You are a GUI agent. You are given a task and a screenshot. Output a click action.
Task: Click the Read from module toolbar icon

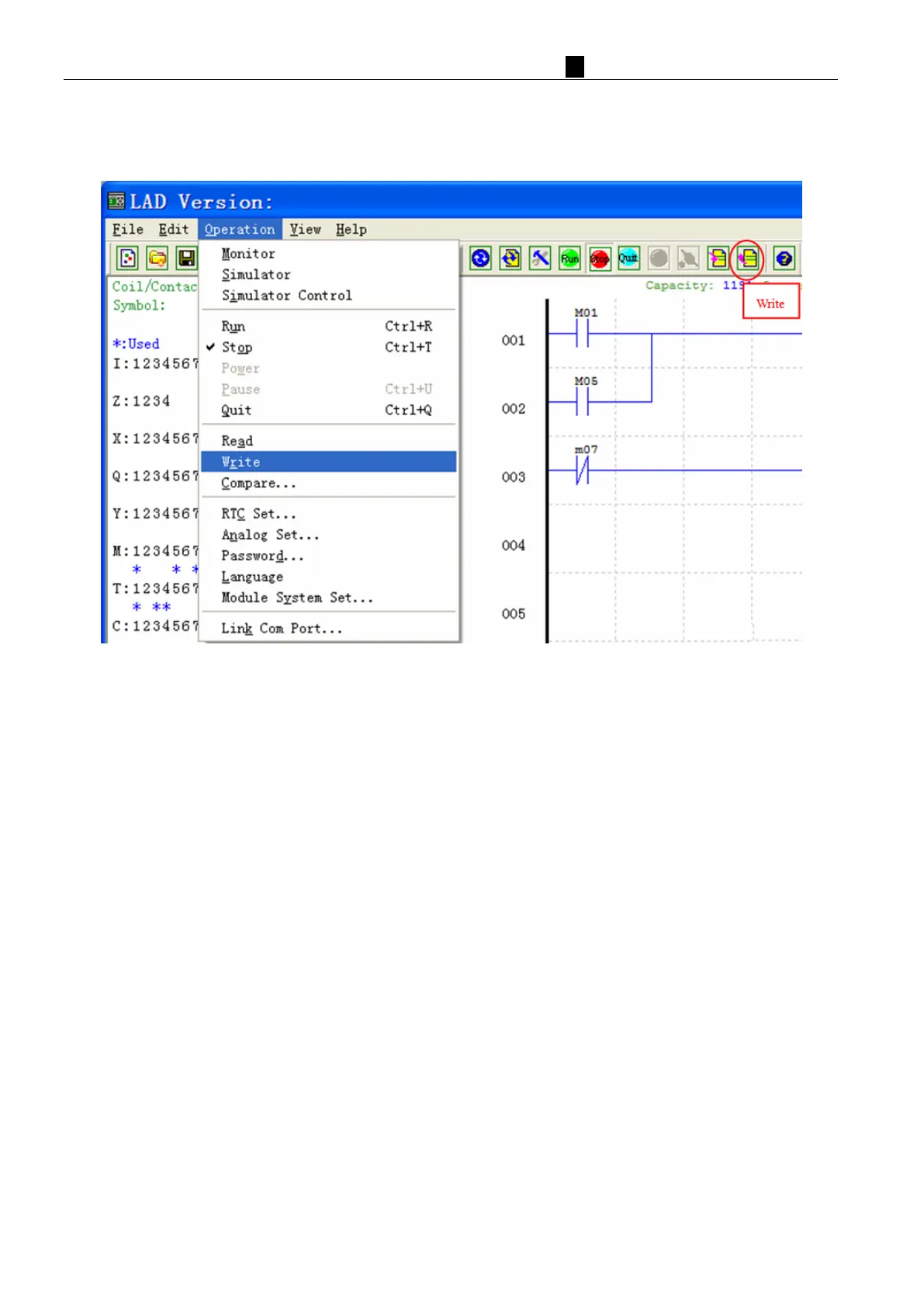coord(718,258)
